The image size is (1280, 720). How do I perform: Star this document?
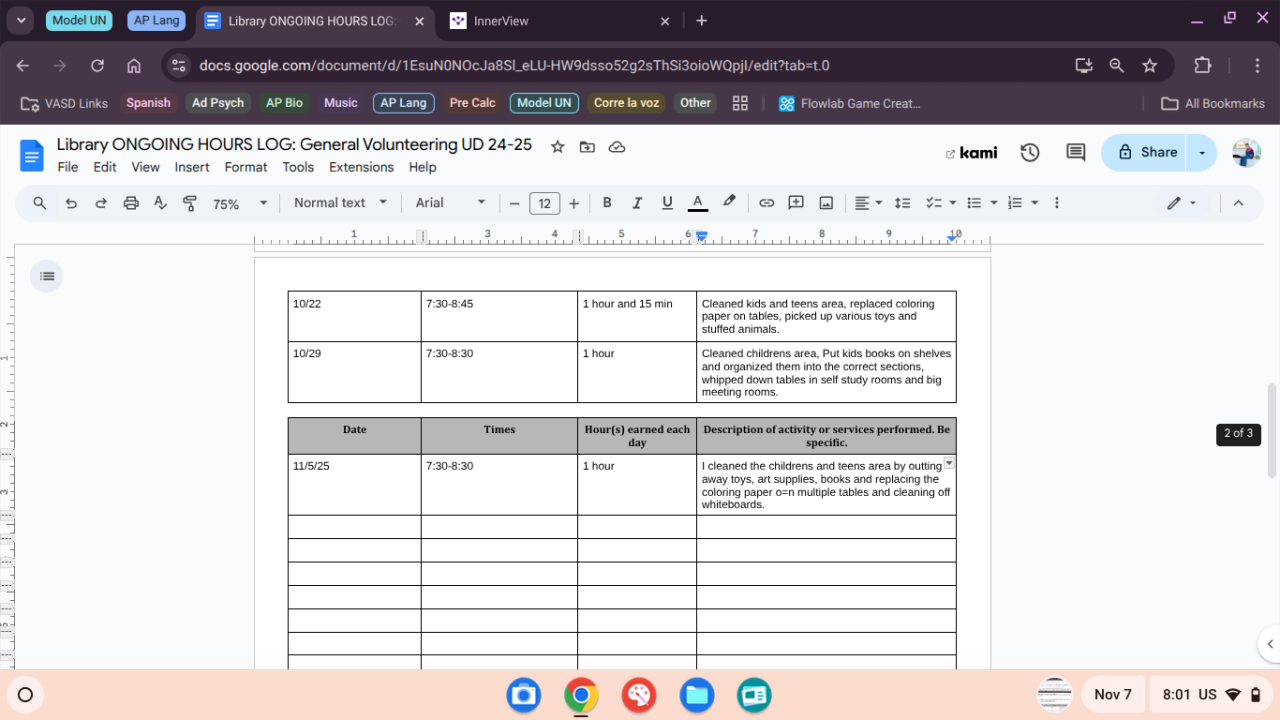tap(557, 147)
